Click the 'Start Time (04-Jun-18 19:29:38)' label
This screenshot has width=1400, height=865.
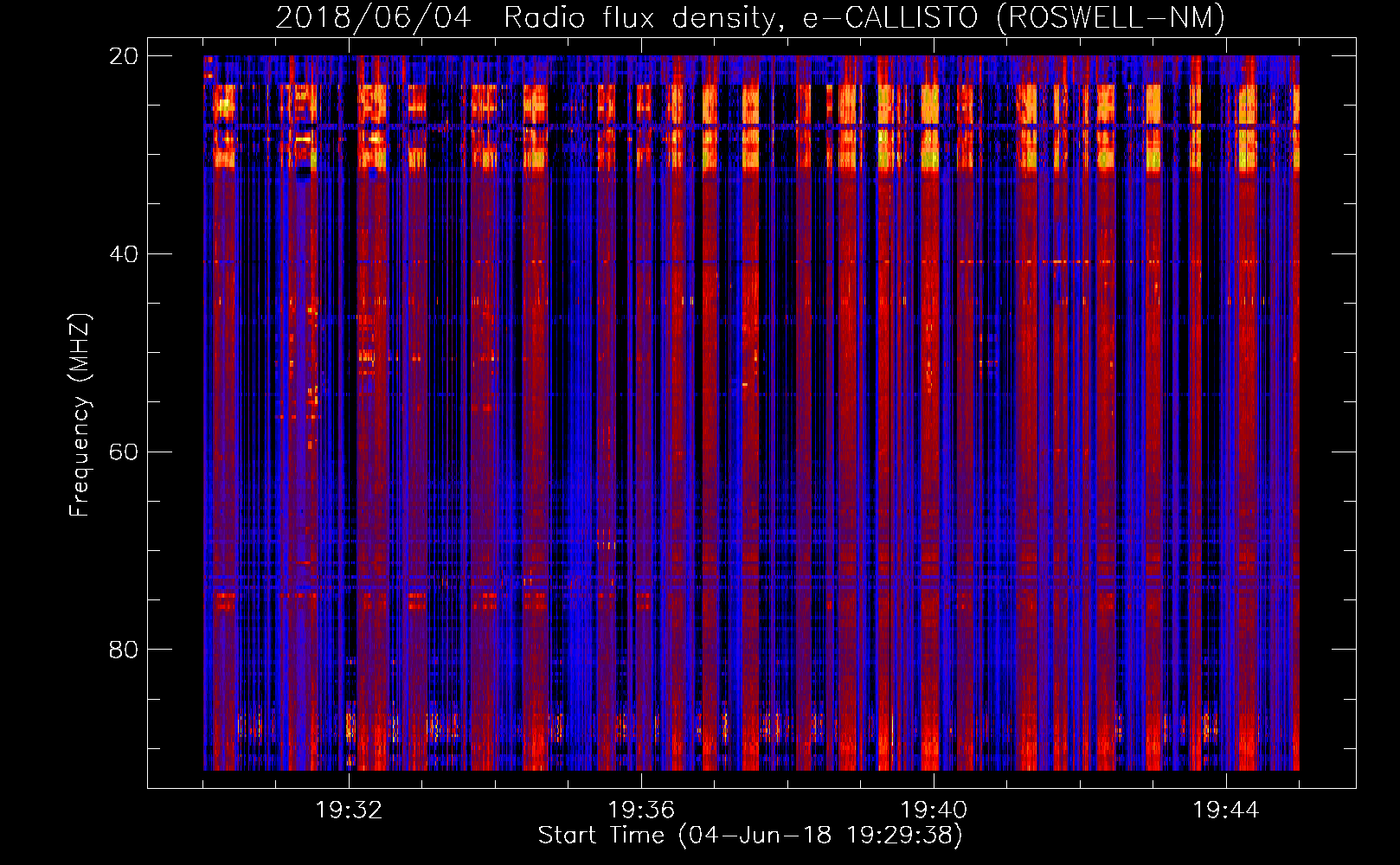pos(750,836)
